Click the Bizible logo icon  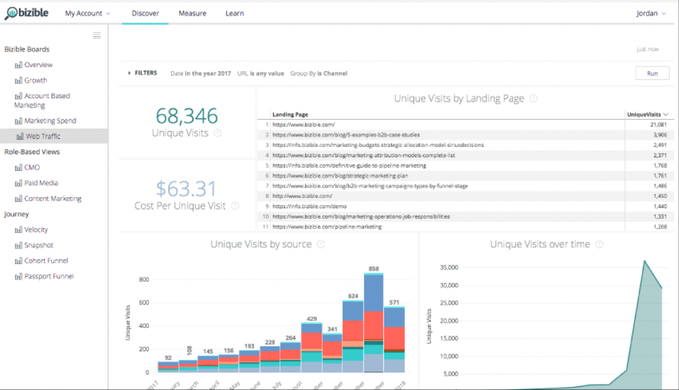tap(11, 13)
